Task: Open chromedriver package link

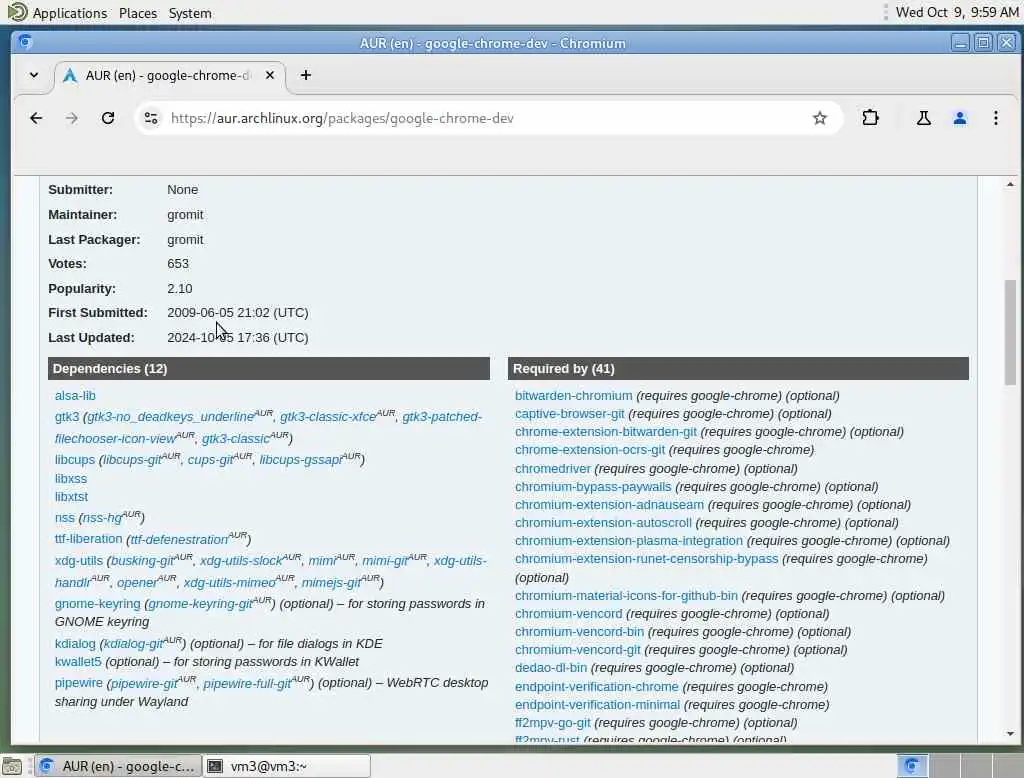Action: tap(552, 469)
